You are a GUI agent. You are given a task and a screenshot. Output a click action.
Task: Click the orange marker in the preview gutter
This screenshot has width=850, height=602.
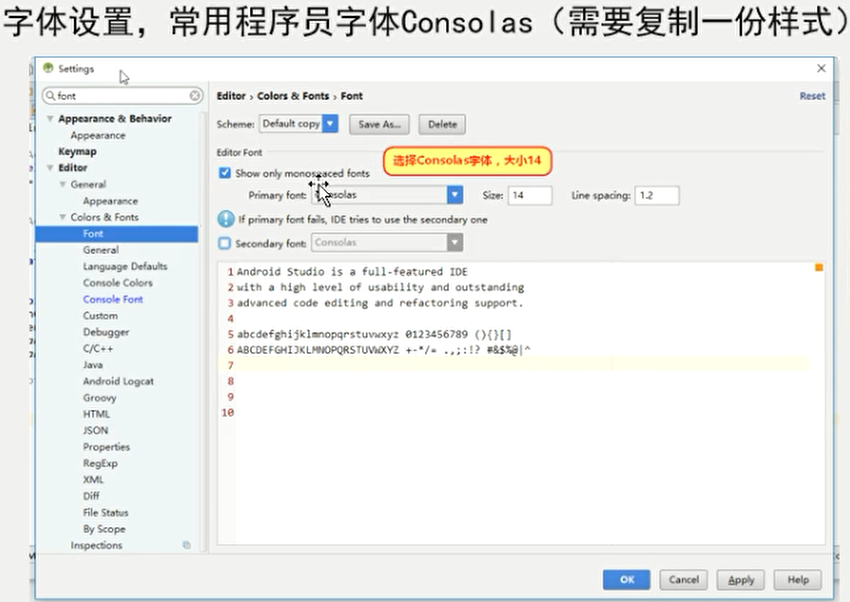point(819,267)
